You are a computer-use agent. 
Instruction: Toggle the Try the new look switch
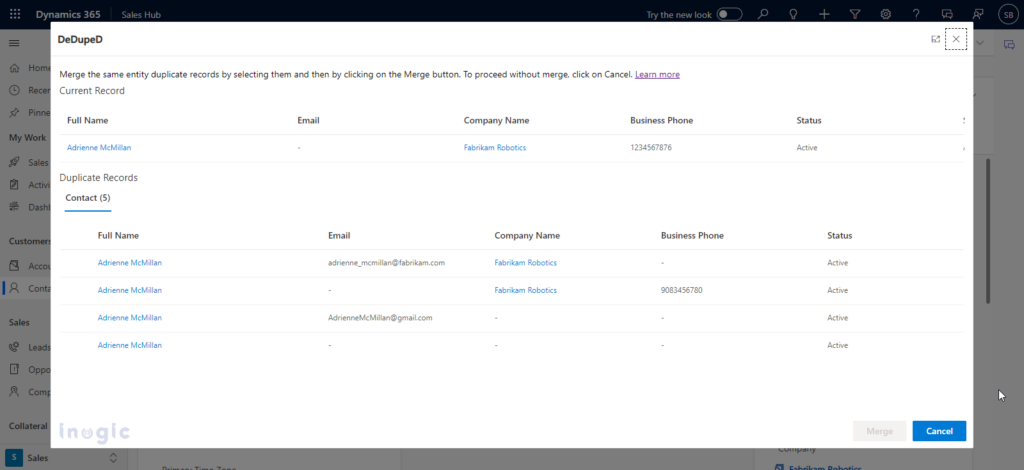(729, 14)
